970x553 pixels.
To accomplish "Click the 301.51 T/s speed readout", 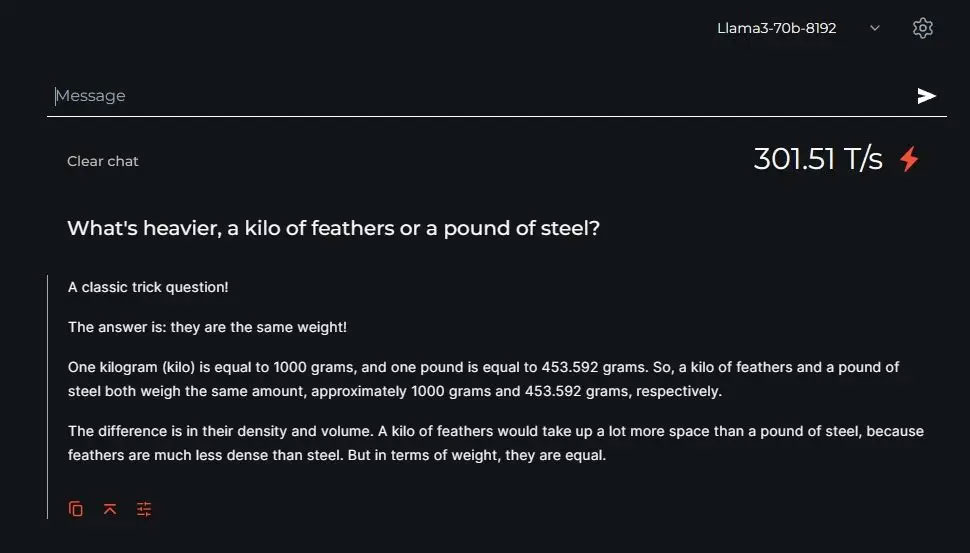I will (818, 159).
